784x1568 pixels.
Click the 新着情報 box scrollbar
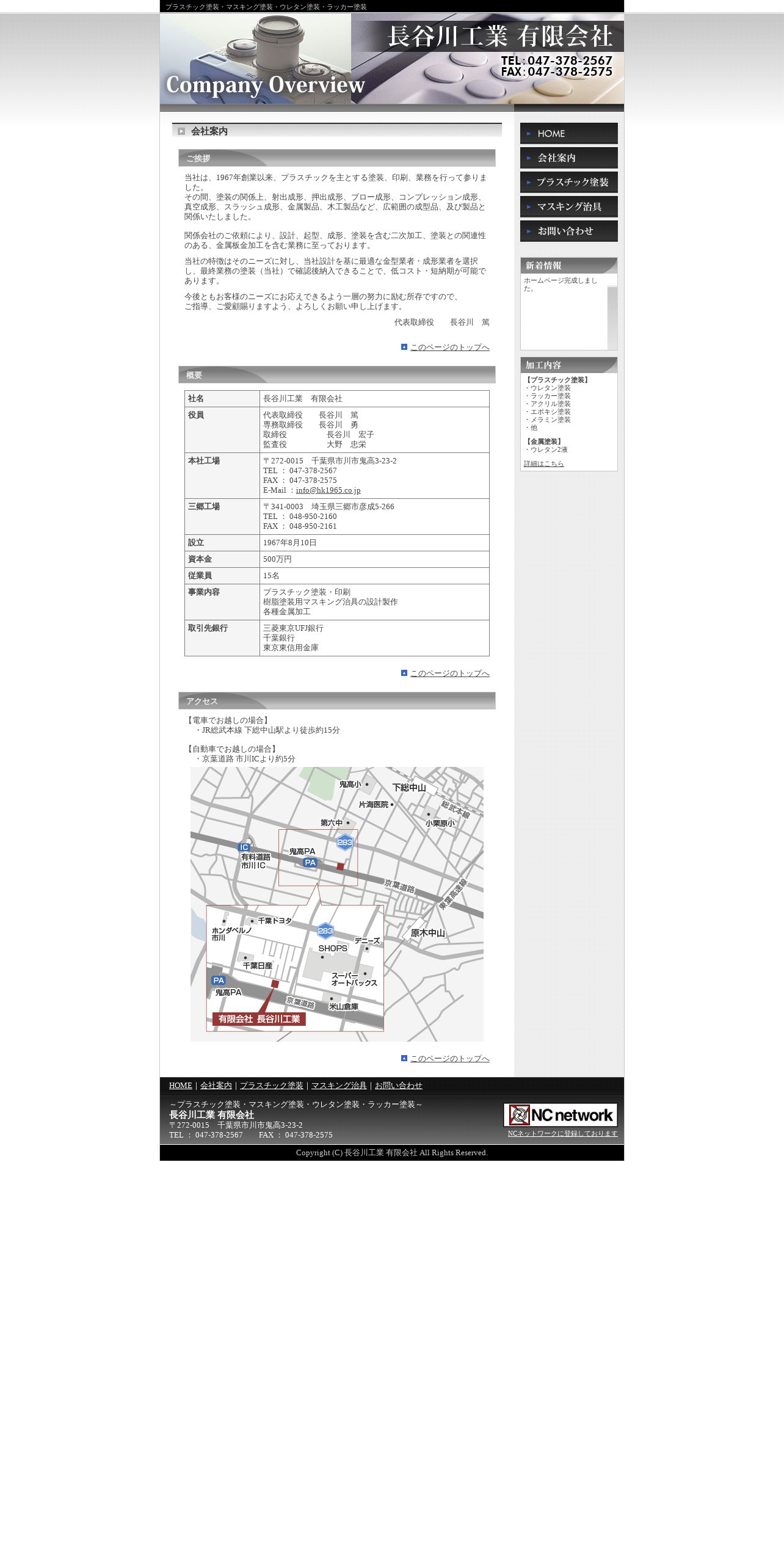click(612, 318)
